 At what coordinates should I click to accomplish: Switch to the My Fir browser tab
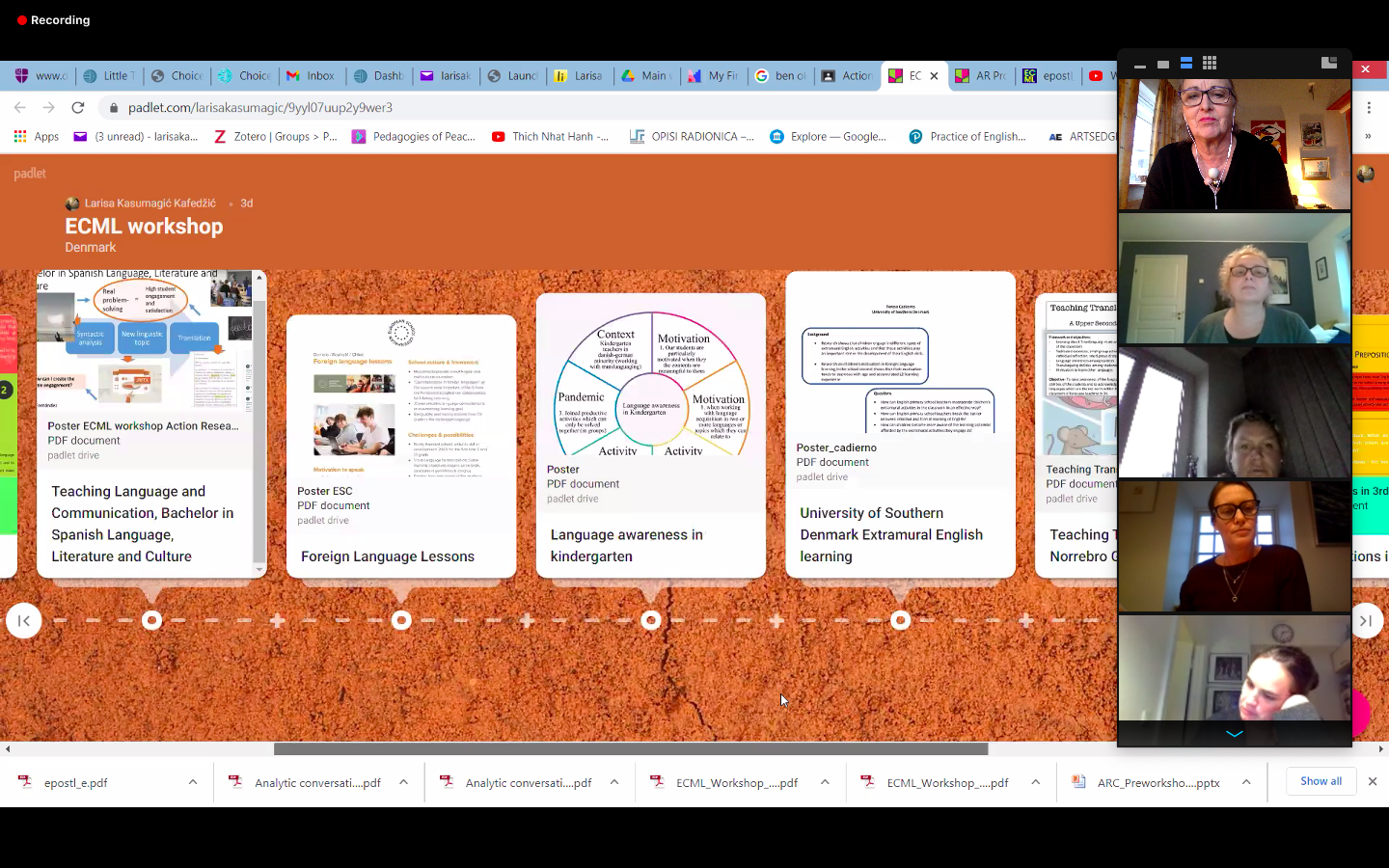[x=714, y=76]
